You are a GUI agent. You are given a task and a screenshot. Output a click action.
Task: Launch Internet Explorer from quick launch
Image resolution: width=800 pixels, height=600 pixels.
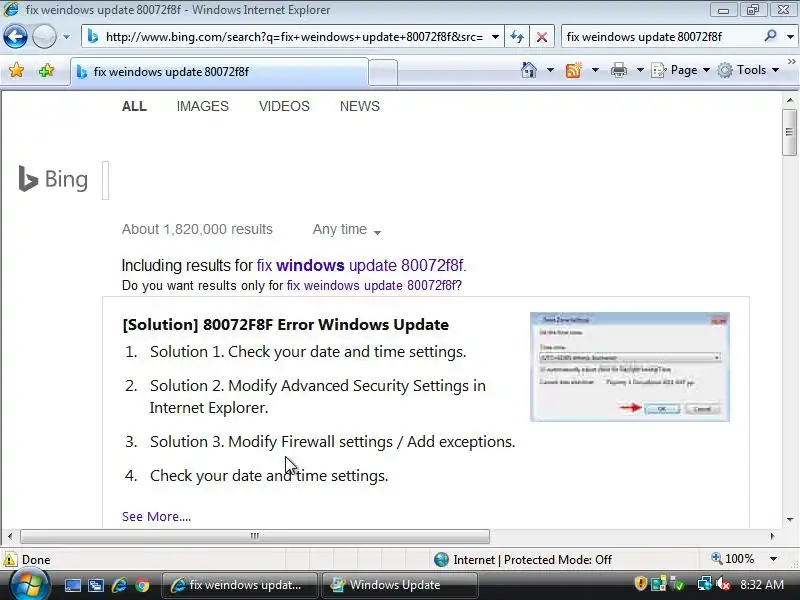(119, 585)
